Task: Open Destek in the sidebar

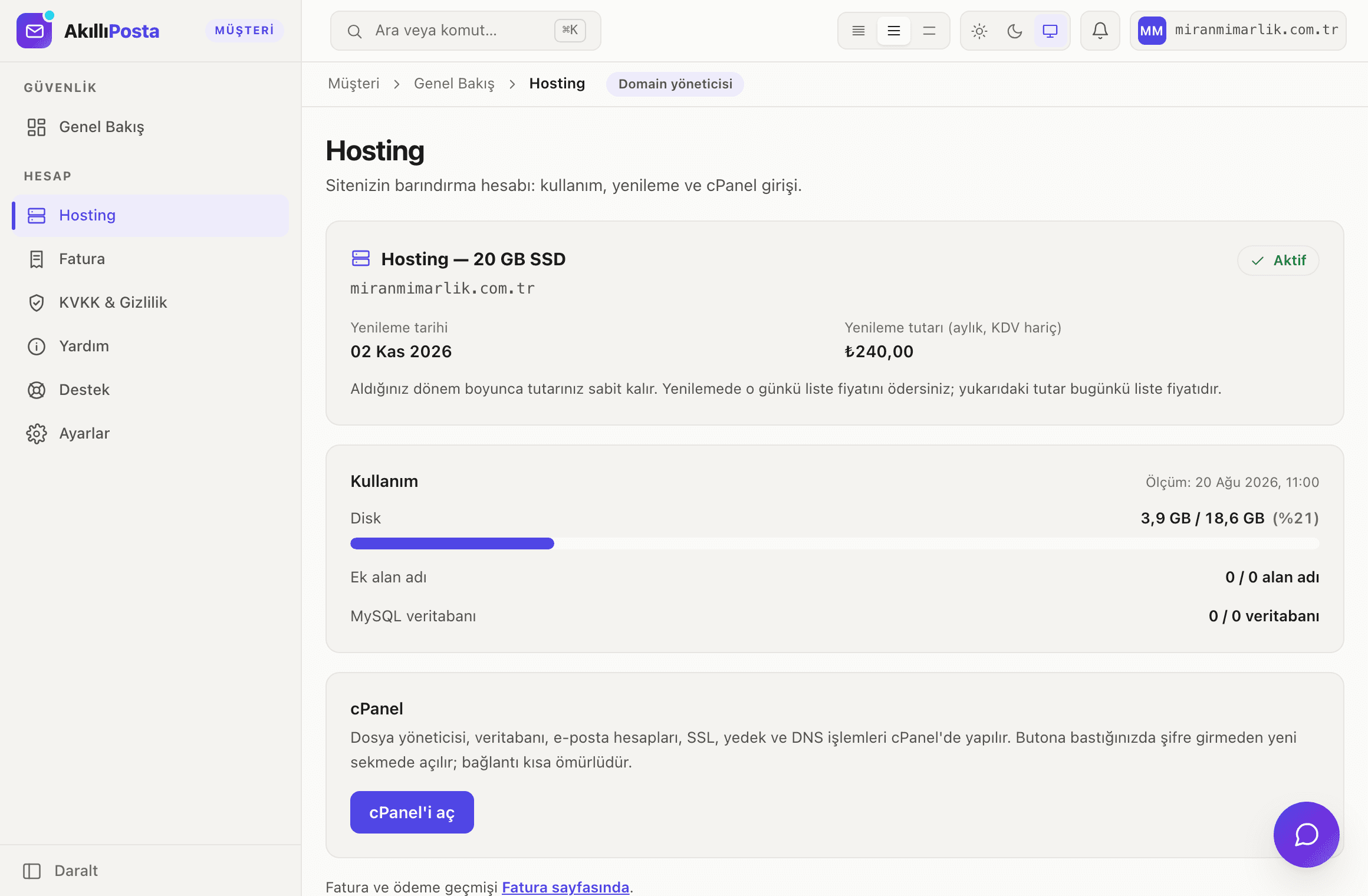Action: click(x=150, y=390)
